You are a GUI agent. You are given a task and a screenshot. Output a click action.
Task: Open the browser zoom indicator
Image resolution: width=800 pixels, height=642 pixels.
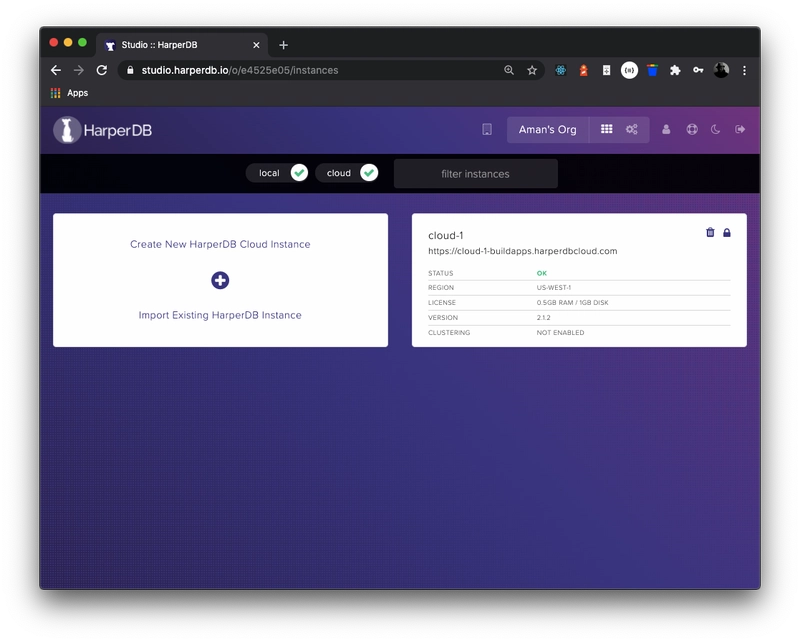(509, 70)
